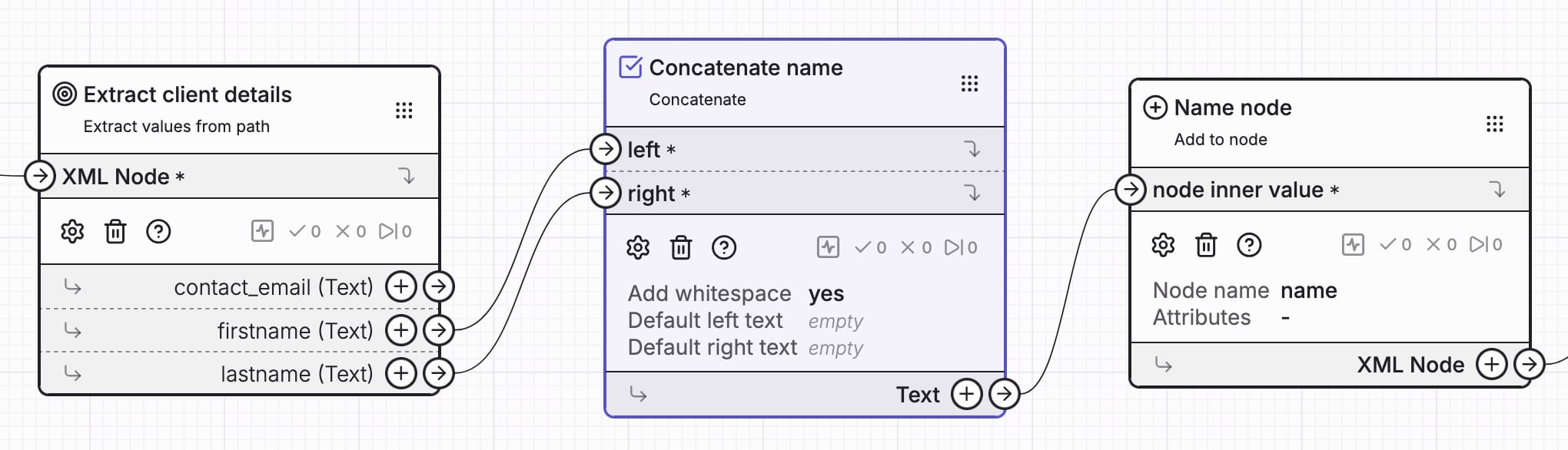Screen dimensions: 1568x450
Task: Open grid dots menu on Concatenate name
Action: pyautogui.click(x=969, y=83)
